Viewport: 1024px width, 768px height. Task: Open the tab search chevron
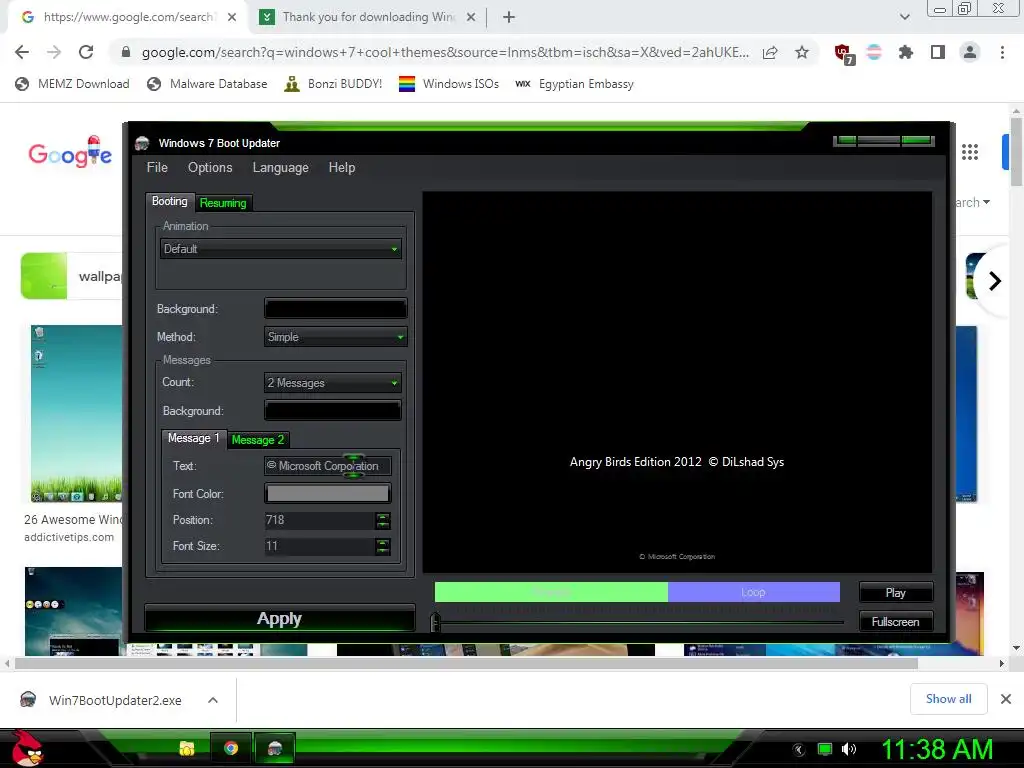(x=904, y=17)
